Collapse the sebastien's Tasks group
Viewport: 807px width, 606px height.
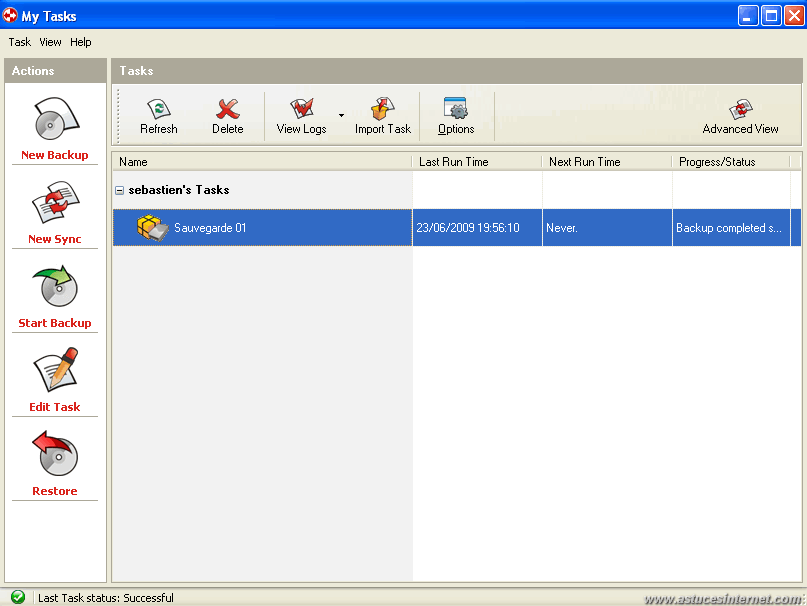(x=119, y=191)
